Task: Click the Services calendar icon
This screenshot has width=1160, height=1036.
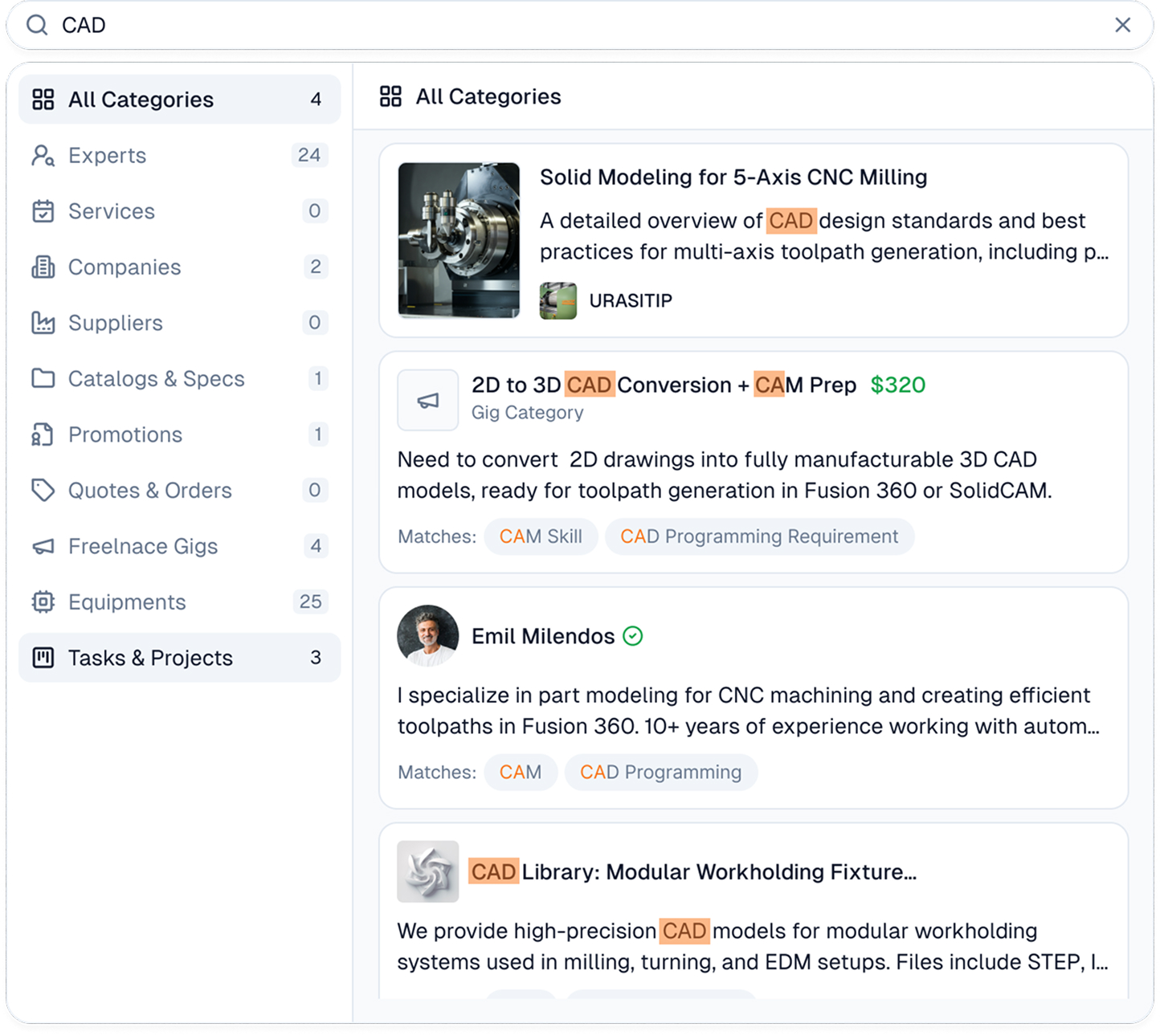Action: [43, 211]
